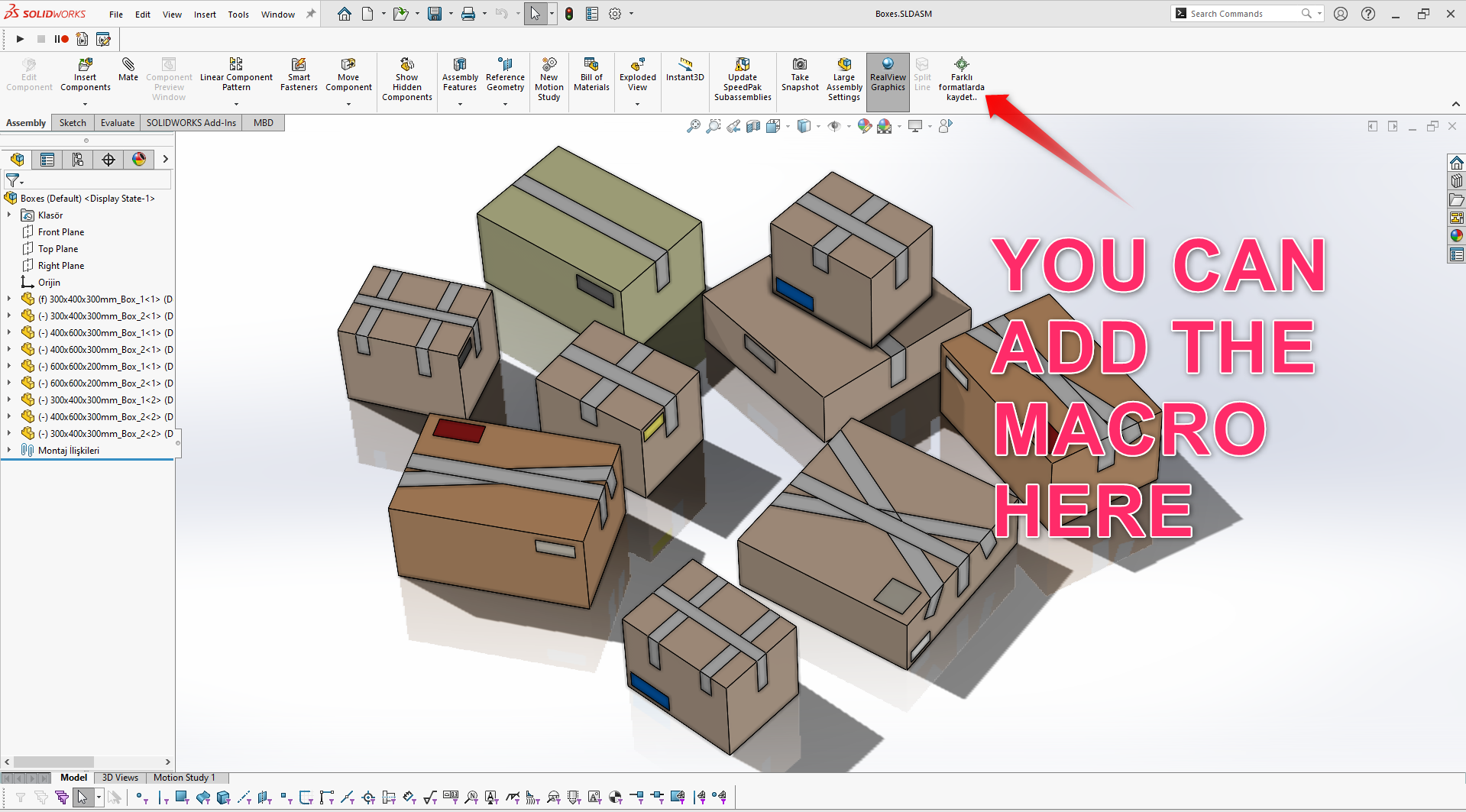The width and height of the screenshot is (1466, 812).
Task: Open the user account login icon
Action: [x=1341, y=14]
